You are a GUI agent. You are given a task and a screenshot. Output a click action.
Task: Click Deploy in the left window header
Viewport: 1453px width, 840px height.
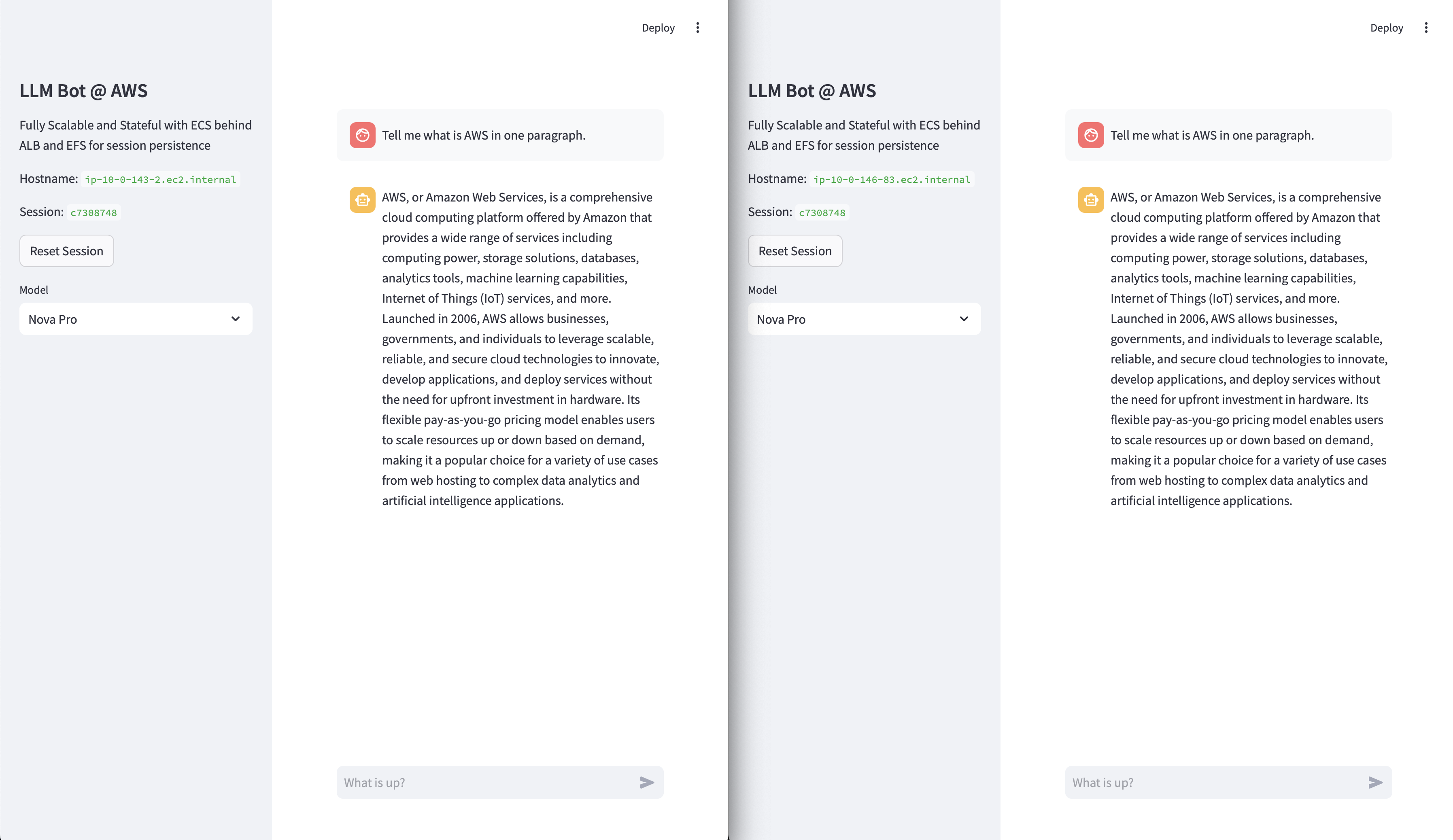(x=658, y=28)
